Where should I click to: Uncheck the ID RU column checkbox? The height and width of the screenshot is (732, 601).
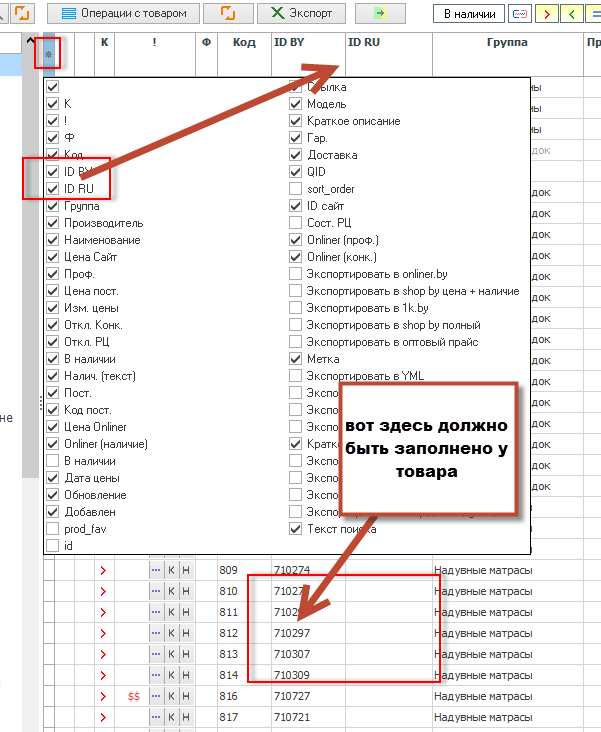point(53,189)
